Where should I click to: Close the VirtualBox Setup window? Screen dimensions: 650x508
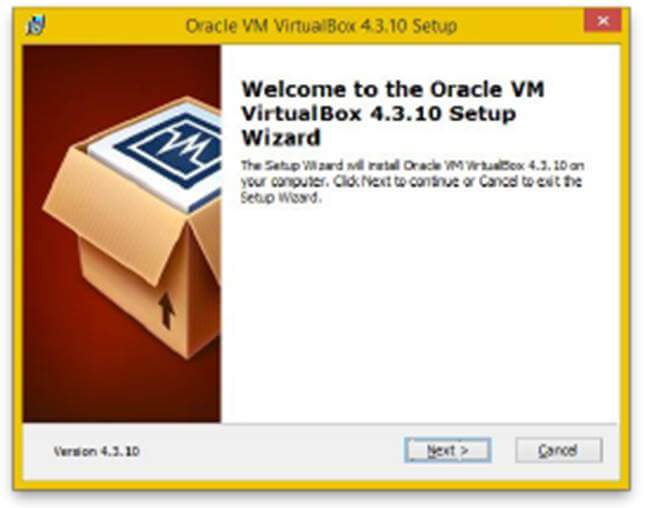click(x=602, y=20)
